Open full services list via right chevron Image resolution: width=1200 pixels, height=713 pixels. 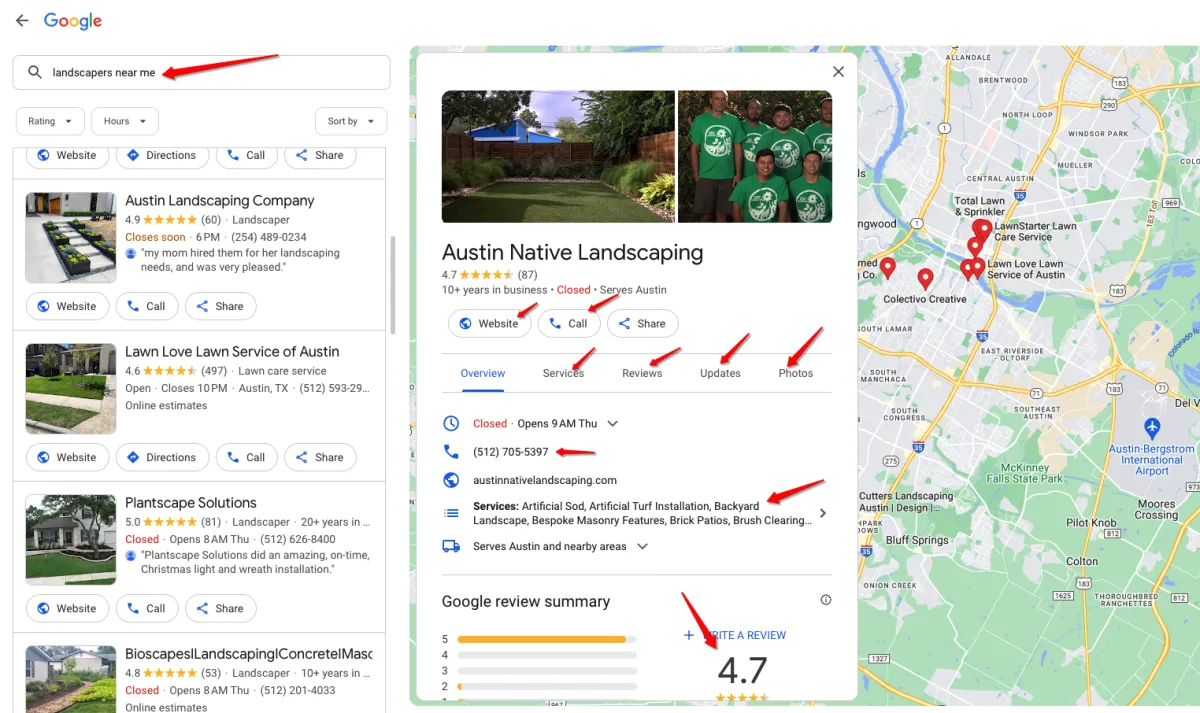point(823,513)
